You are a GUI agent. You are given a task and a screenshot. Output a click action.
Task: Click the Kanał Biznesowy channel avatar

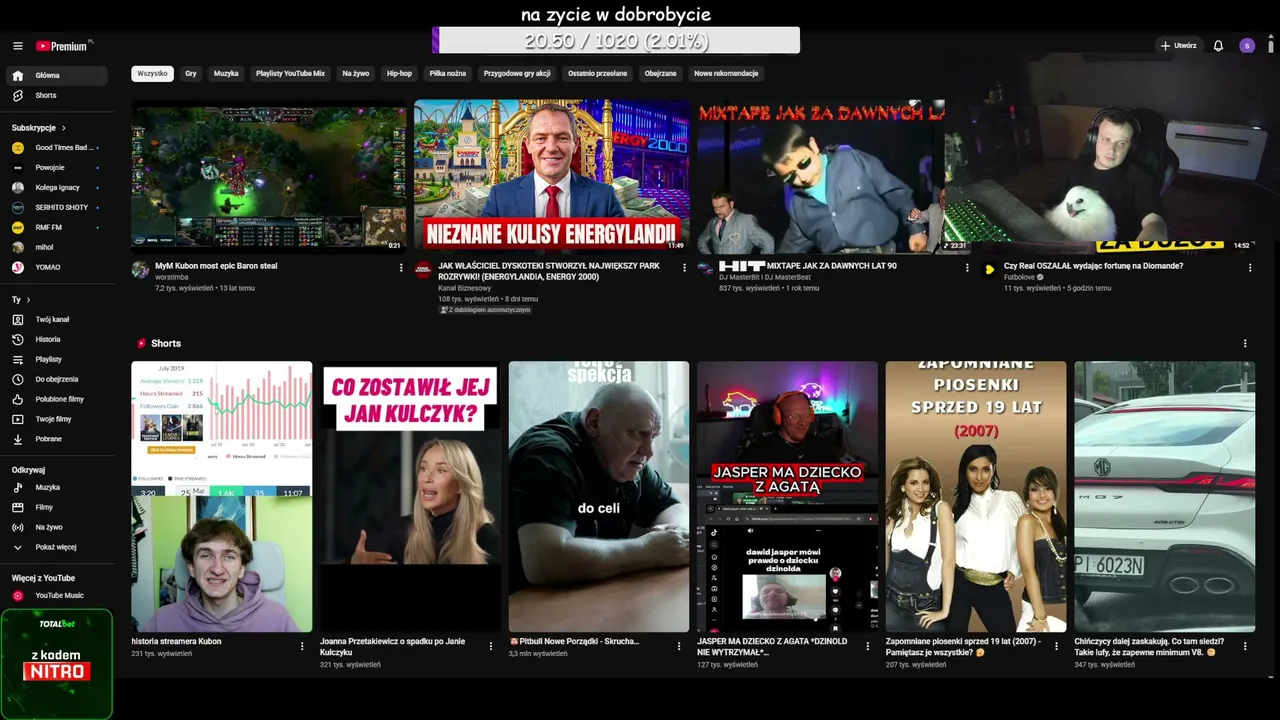click(423, 270)
